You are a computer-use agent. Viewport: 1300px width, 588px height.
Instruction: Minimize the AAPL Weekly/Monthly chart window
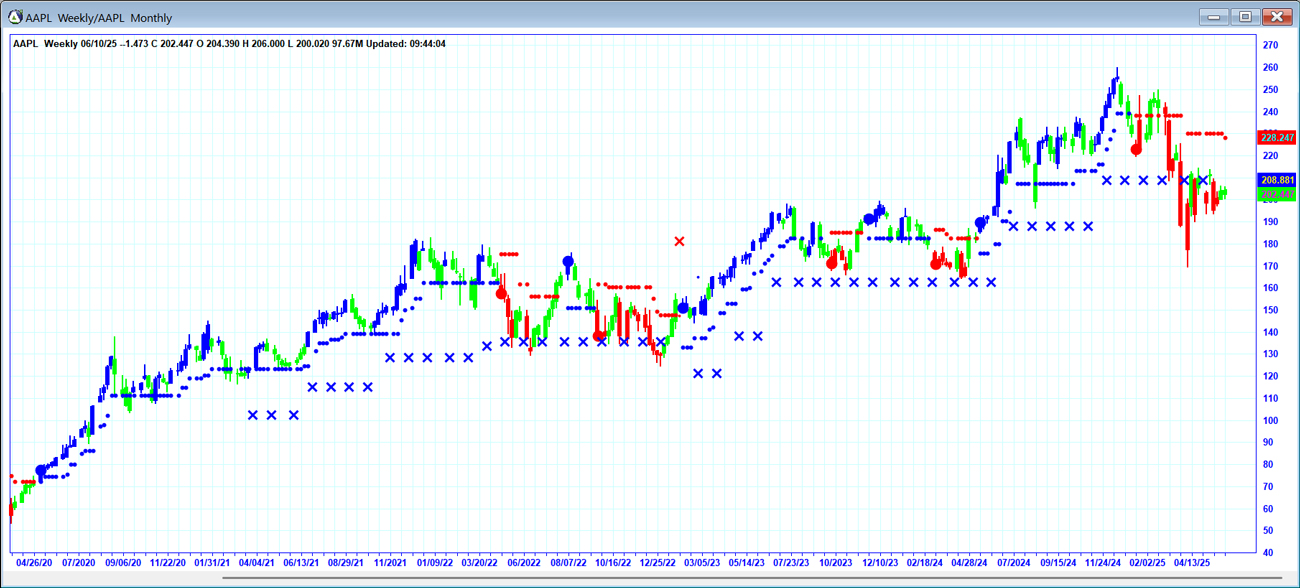tap(1213, 16)
